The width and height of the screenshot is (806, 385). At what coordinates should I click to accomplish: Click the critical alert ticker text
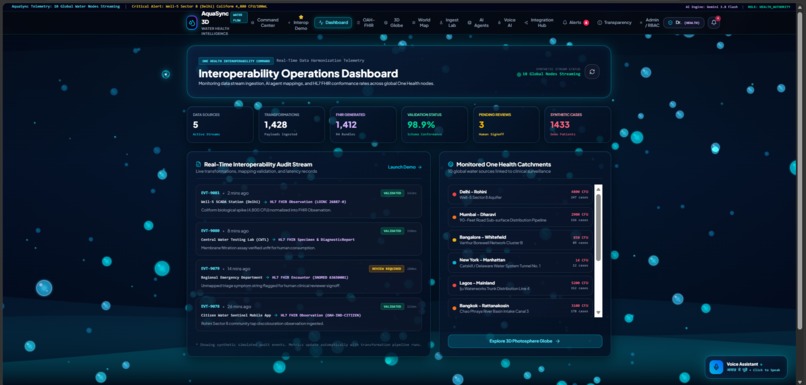point(199,7)
